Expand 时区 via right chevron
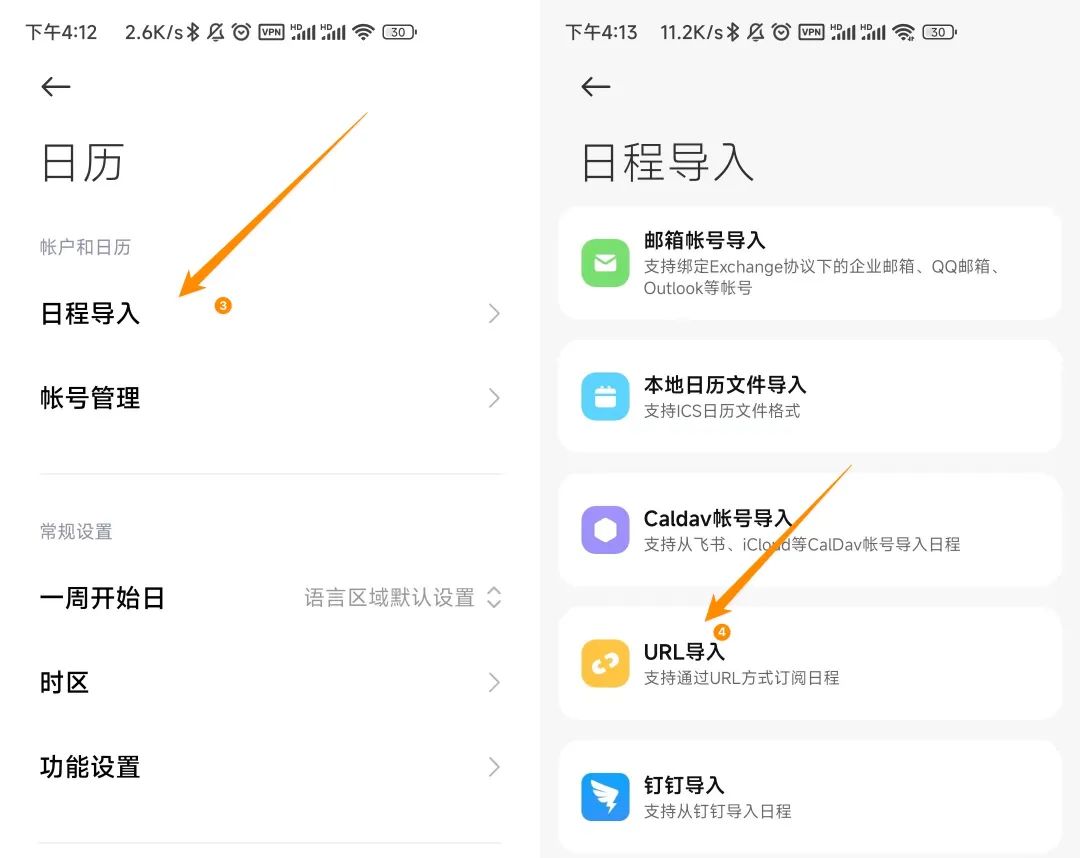The height and width of the screenshot is (858, 1080). (x=493, y=683)
